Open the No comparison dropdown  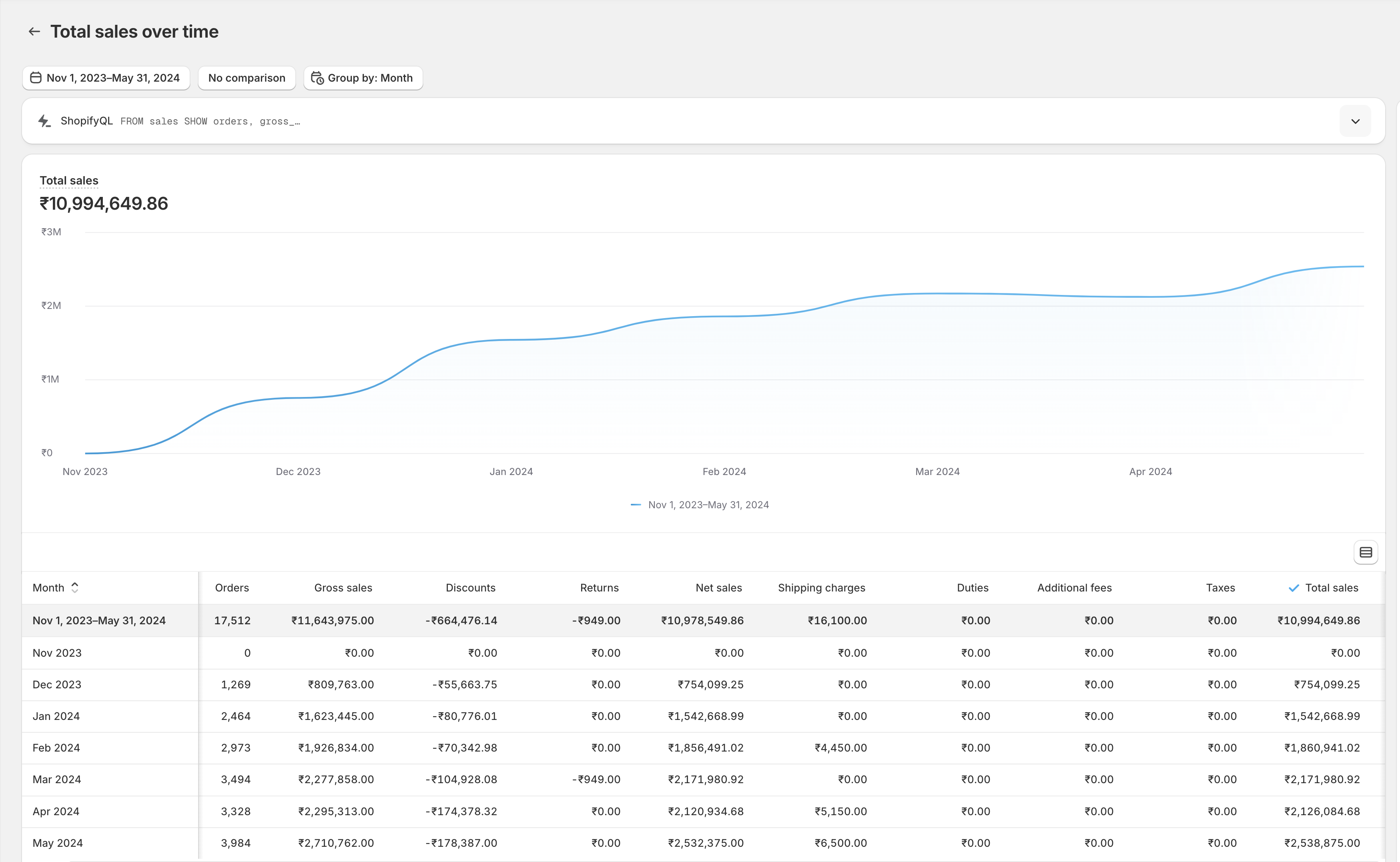coord(246,78)
